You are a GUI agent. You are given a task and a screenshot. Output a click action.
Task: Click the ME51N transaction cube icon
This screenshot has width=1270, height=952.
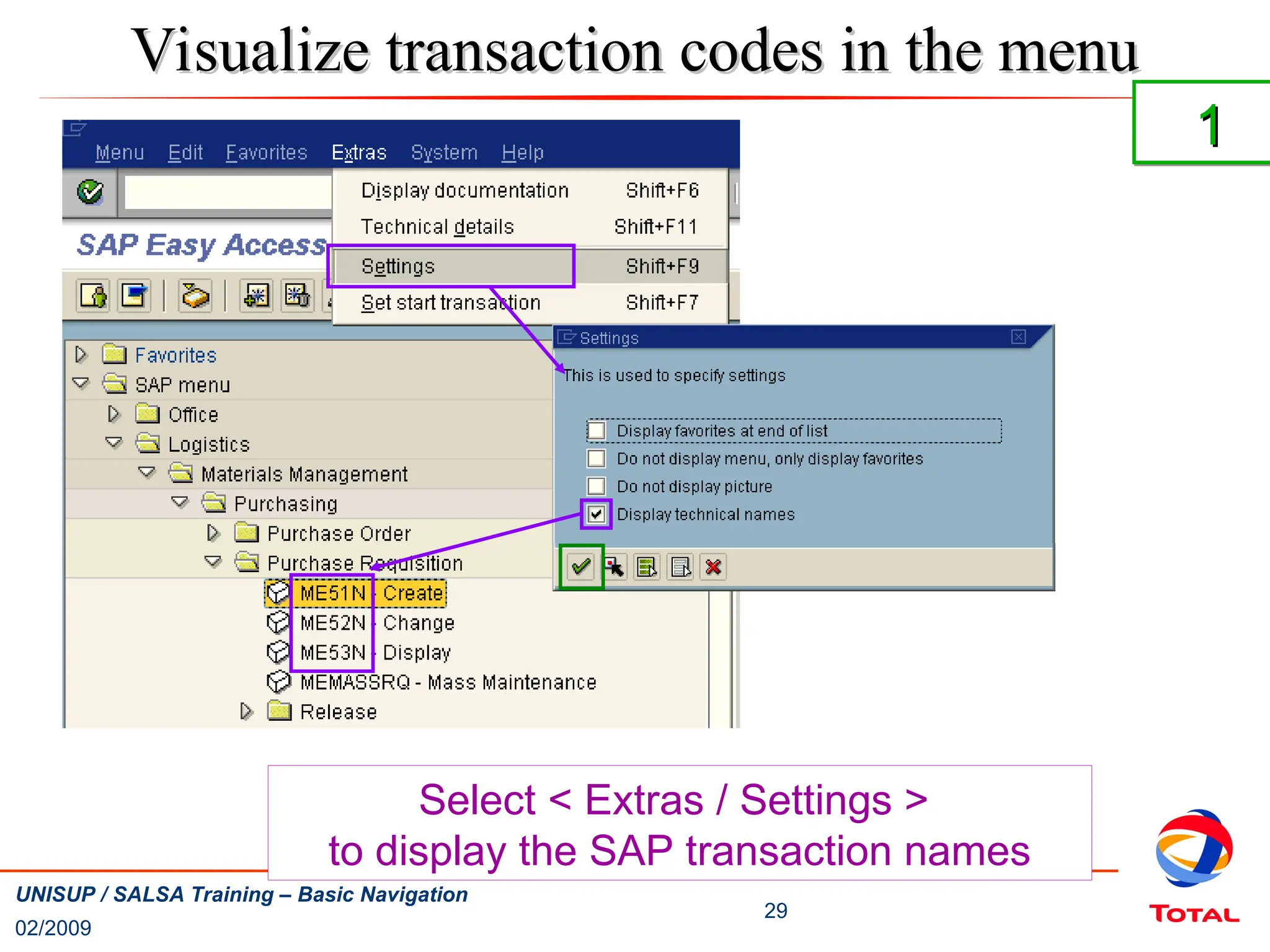[x=278, y=593]
